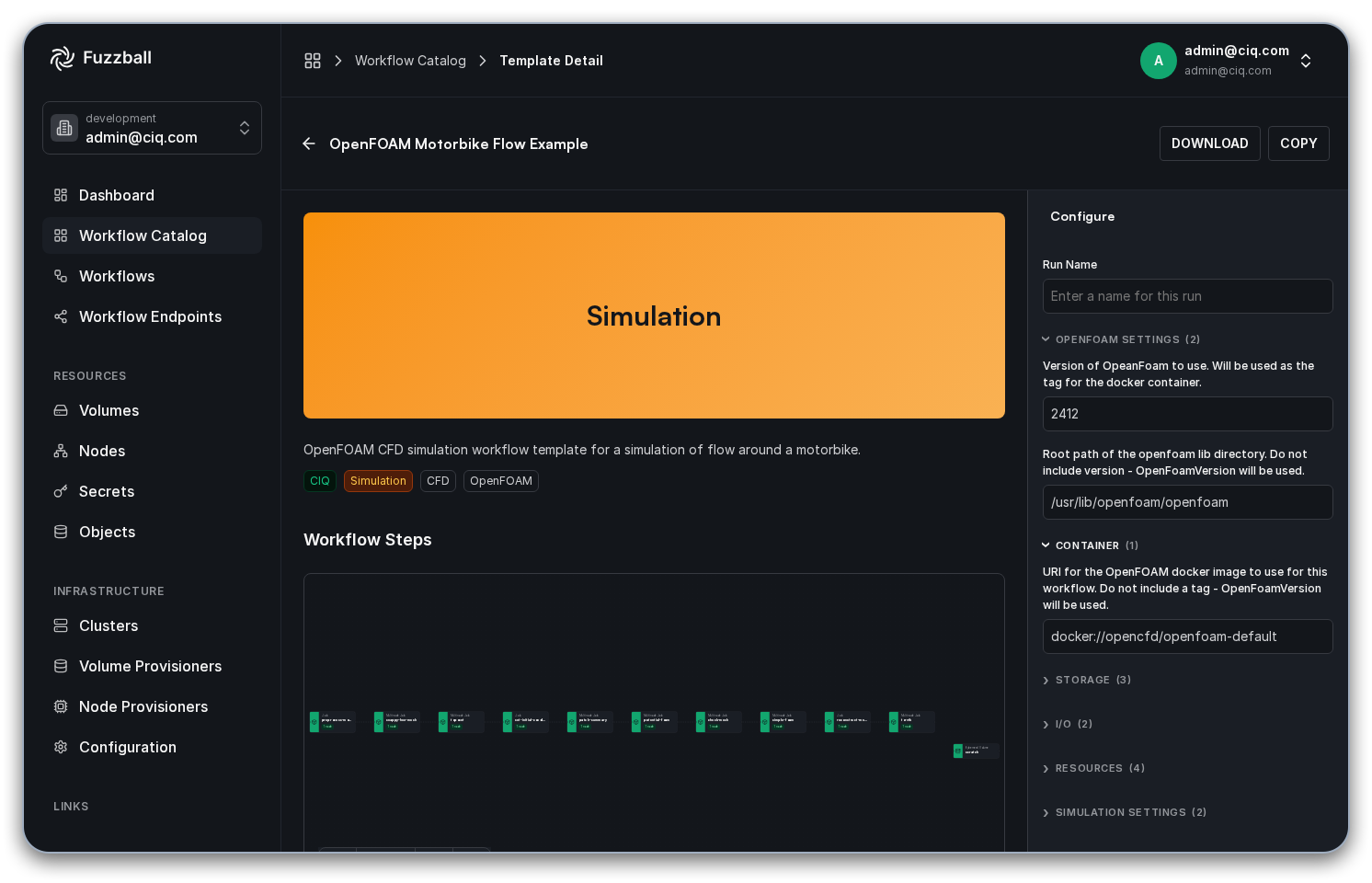Click the Workflow Endpoints share icon
Image resolution: width=1372 pixels, height=883 pixels.
(x=61, y=316)
